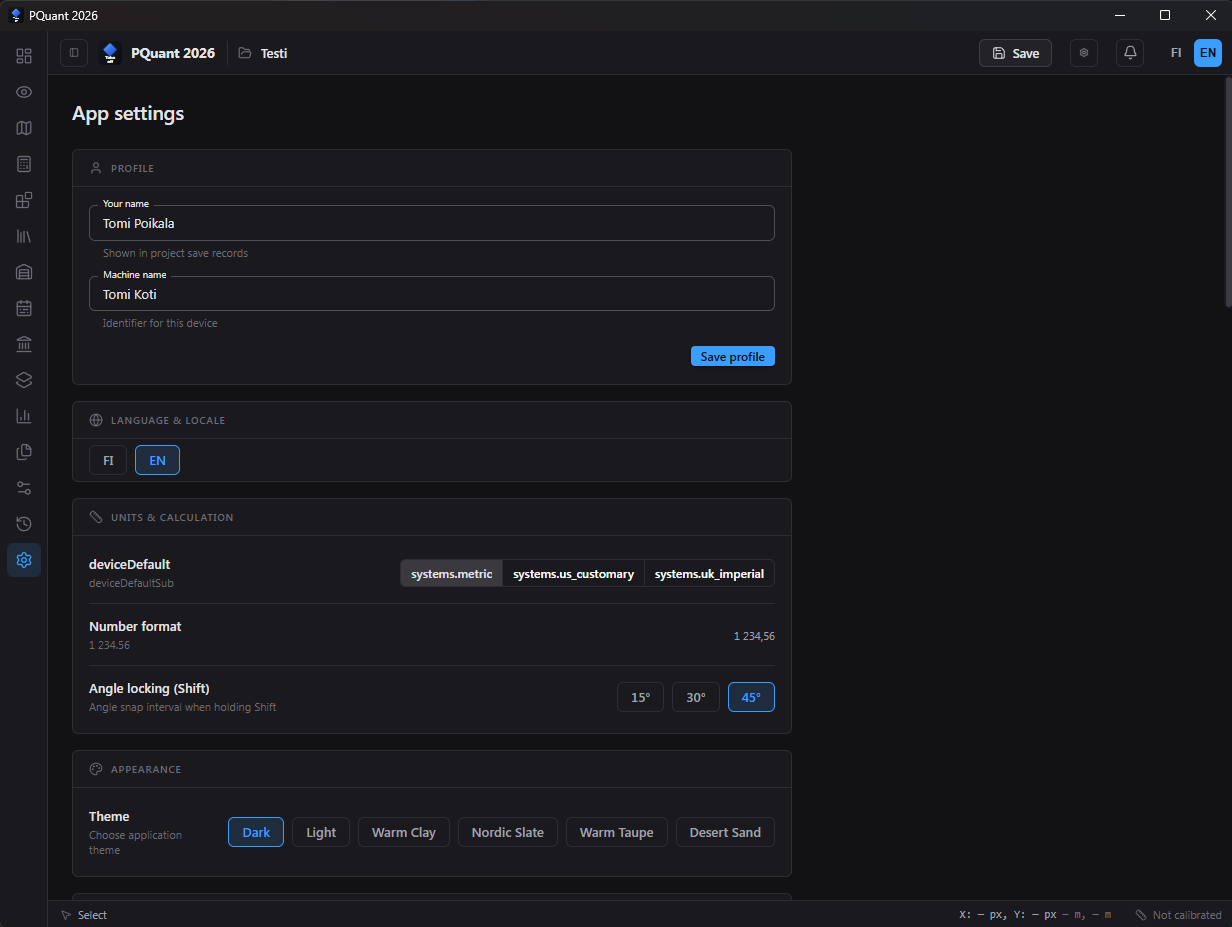The width and height of the screenshot is (1232, 927).
Task: Click the number format value 1 234,56
Action: [x=754, y=636]
